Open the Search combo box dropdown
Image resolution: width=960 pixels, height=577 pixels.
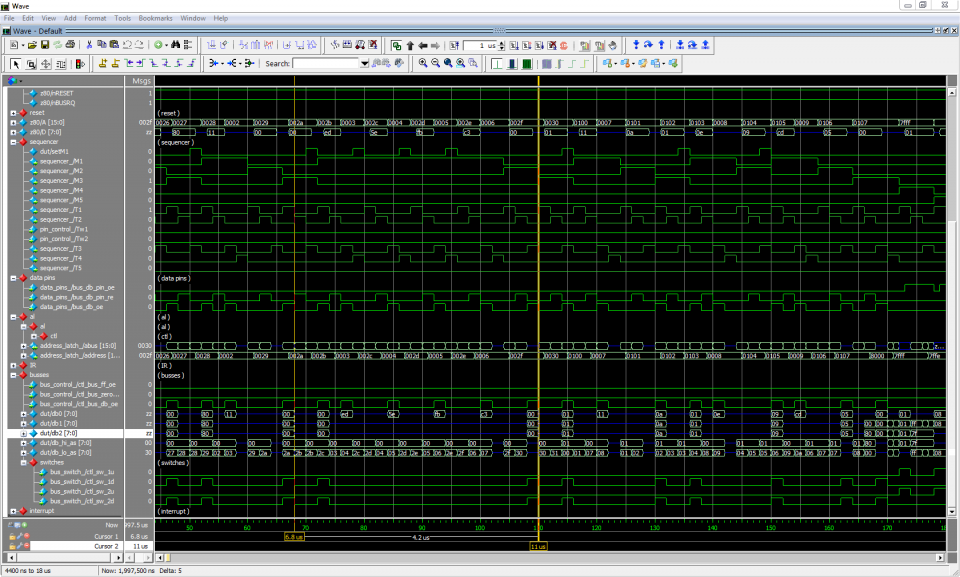366,63
